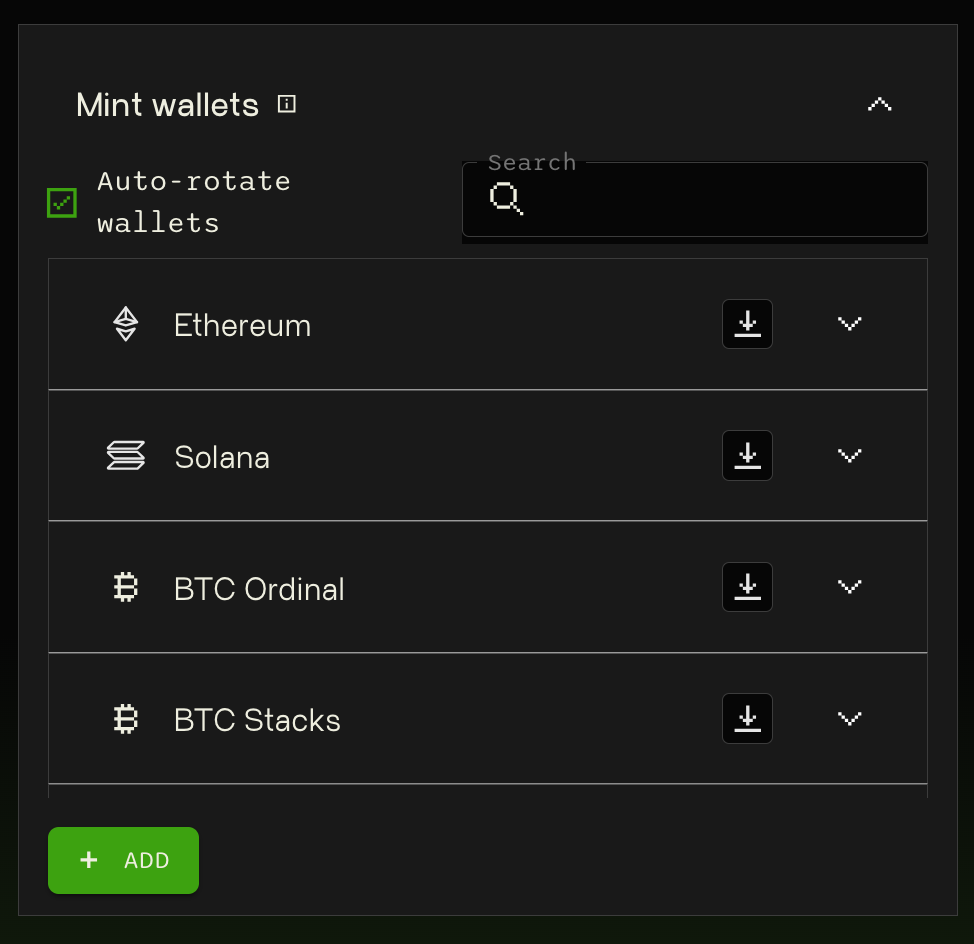Expand the BTC Ordinal wallet row
The height and width of the screenshot is (944, 974).
(849, 587)
